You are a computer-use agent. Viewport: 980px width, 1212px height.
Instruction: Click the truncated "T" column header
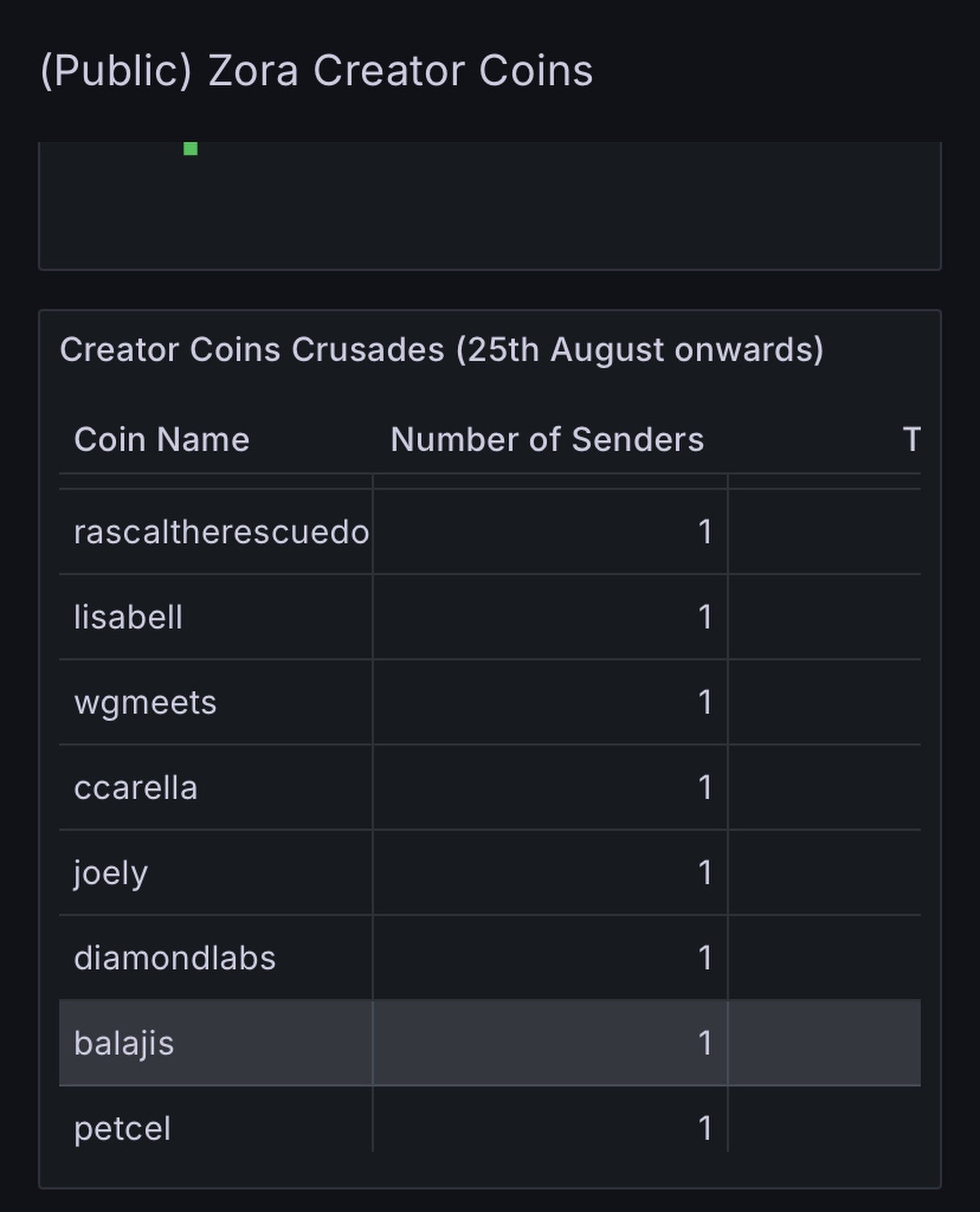[x=911, y=439]
